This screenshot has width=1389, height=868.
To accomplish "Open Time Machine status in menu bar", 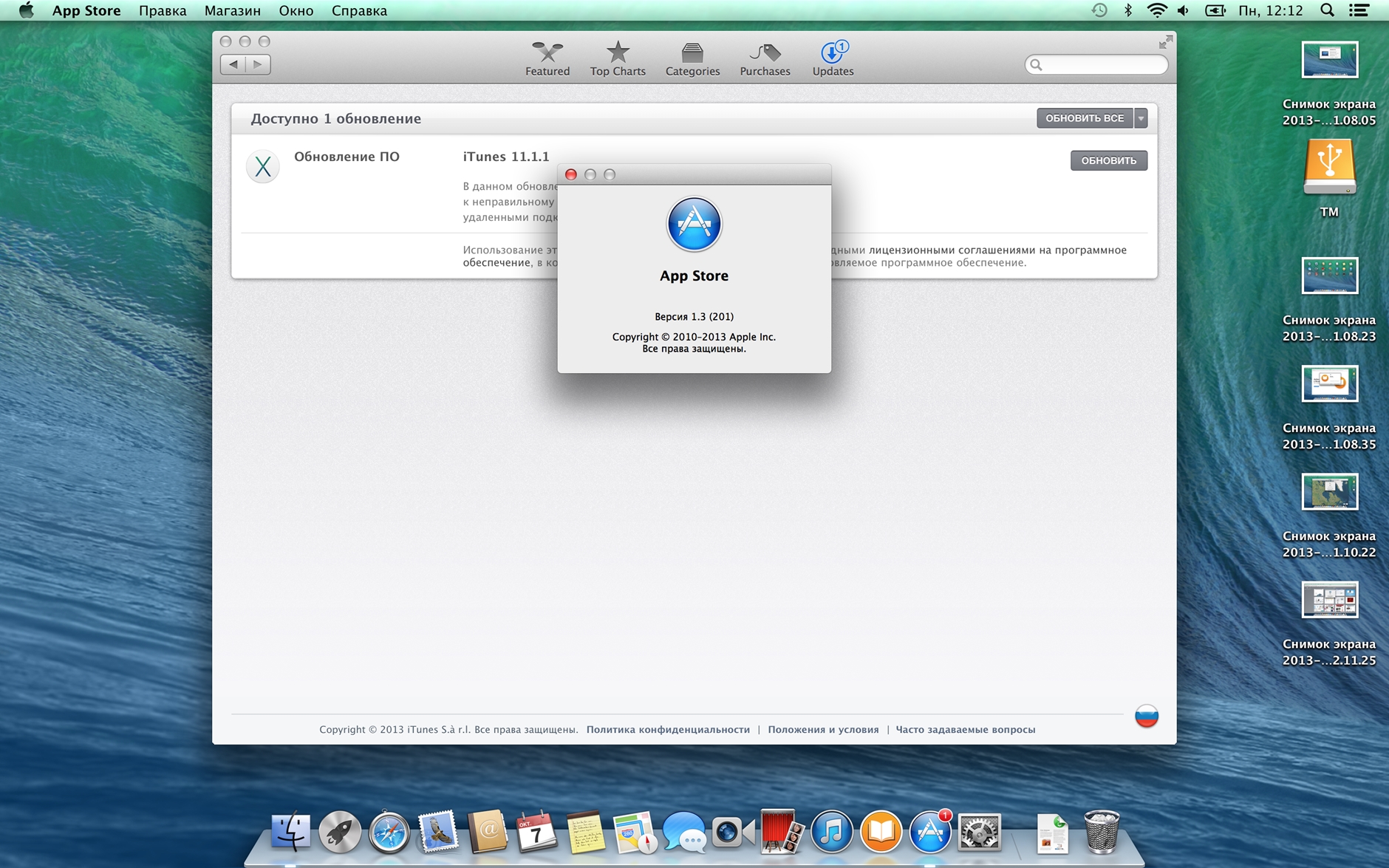I will (1099, 10).
